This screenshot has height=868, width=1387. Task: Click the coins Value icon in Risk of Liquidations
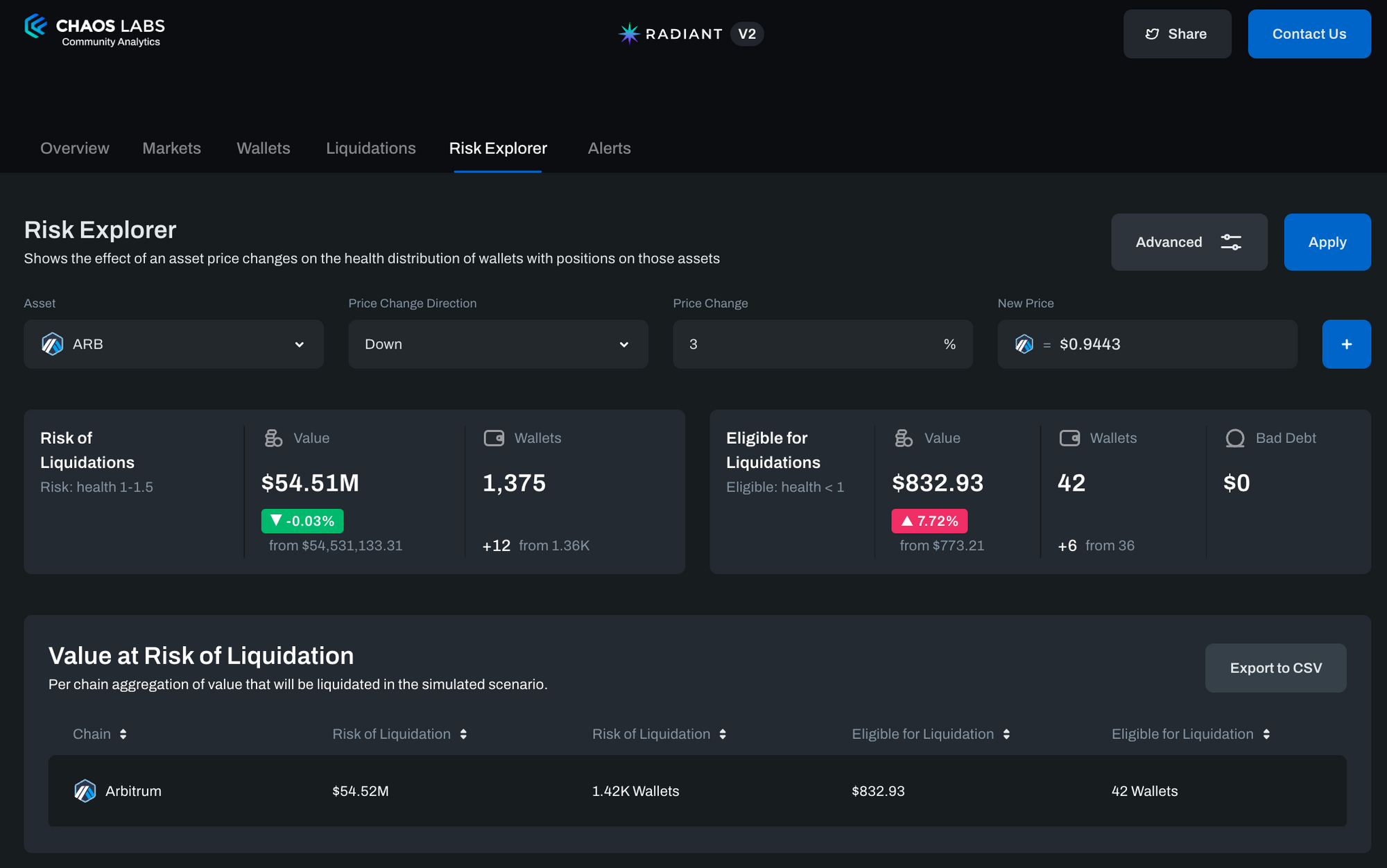pos(273,438)
